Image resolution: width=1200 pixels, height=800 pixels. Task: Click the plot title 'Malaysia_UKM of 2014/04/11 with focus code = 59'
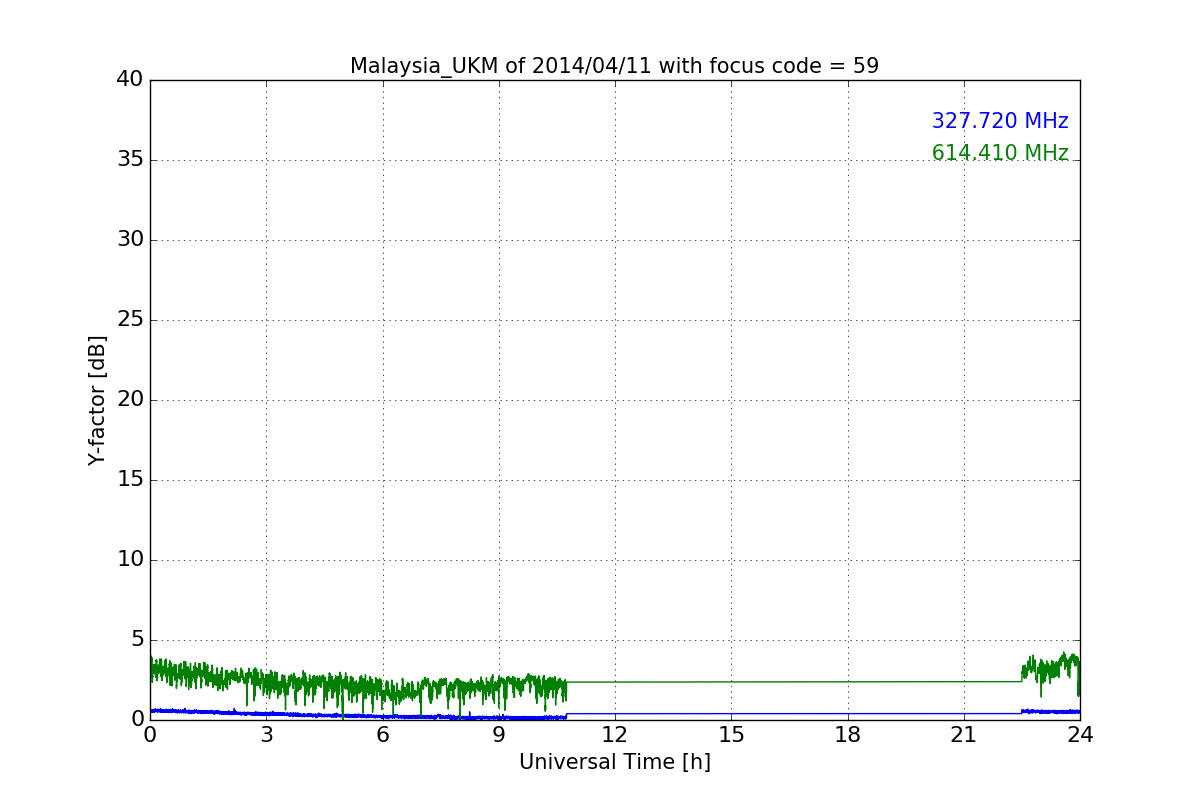point(614,66)
